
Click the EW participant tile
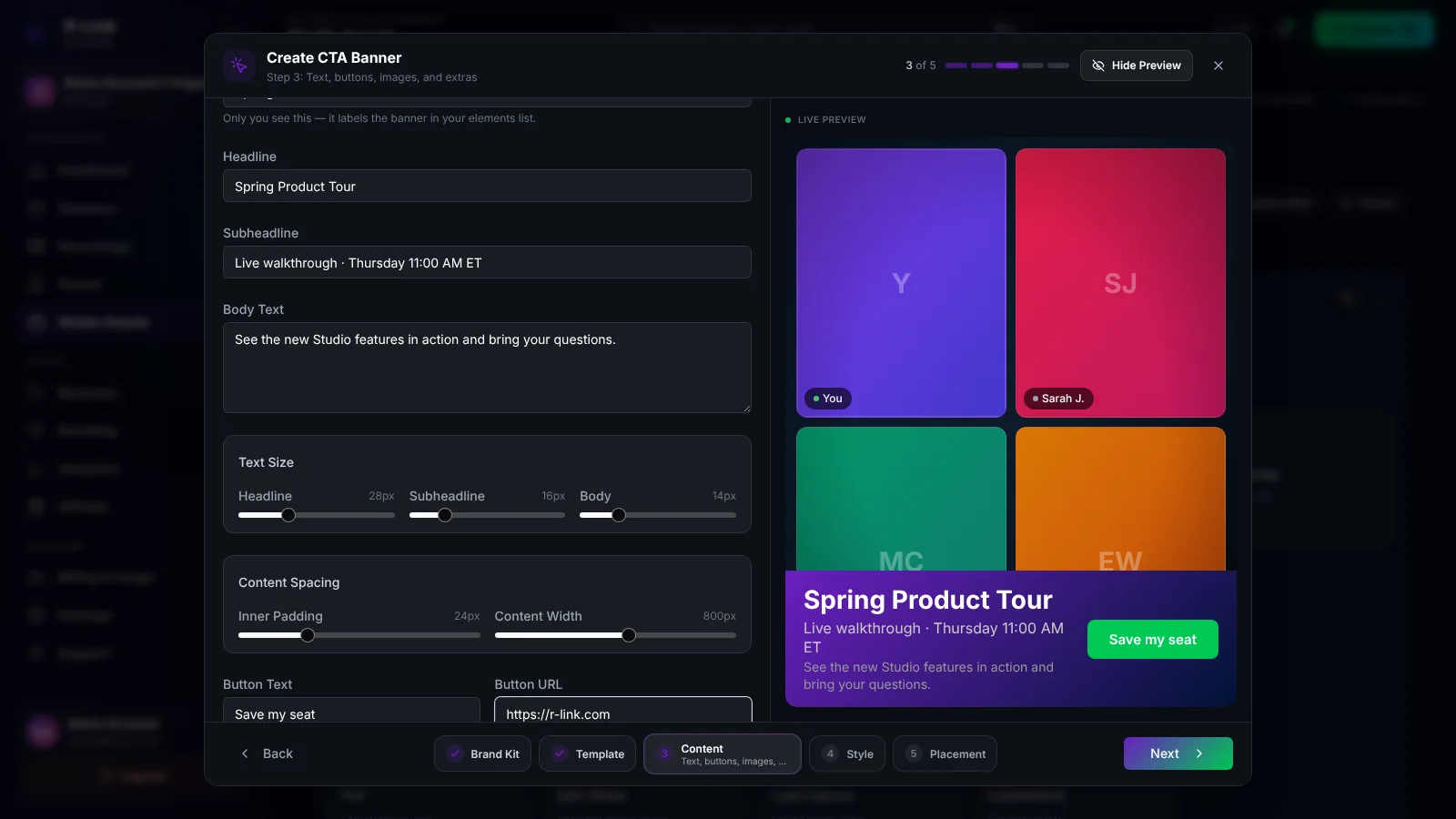[x=1120, y=499]
